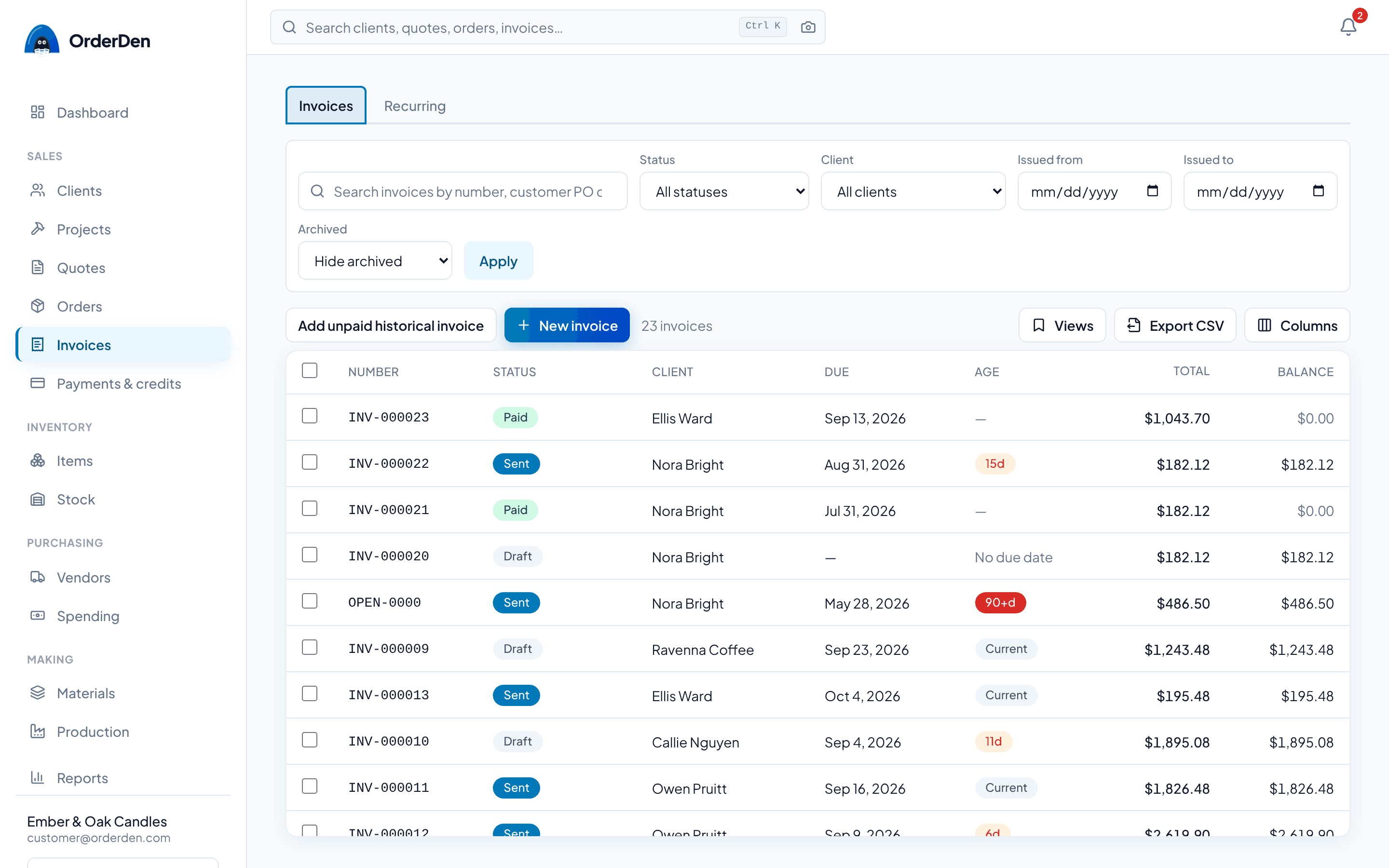Focus the global search field
Viewport: 1389px width, 868px height.
pyautogui.click(x=547, y=27)
